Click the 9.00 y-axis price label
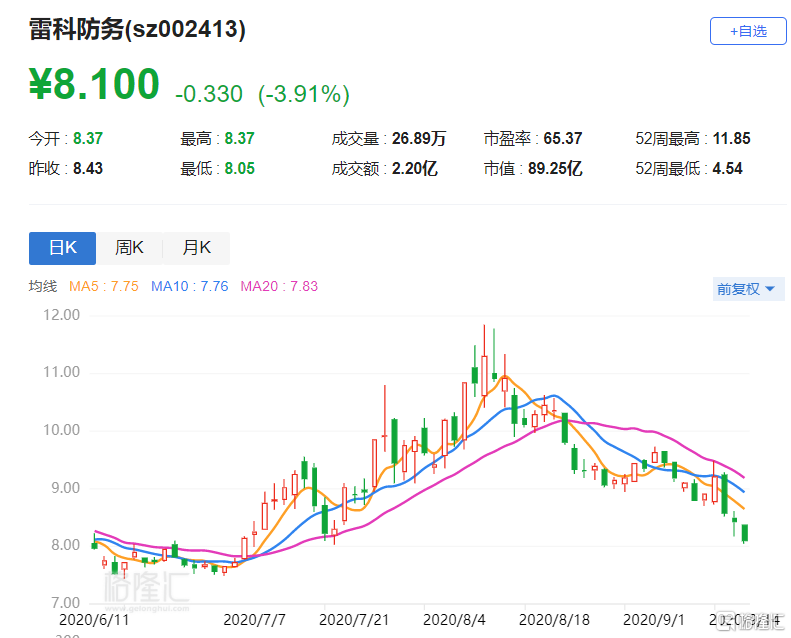Screen dimensions: 791x638 (66, 488)
